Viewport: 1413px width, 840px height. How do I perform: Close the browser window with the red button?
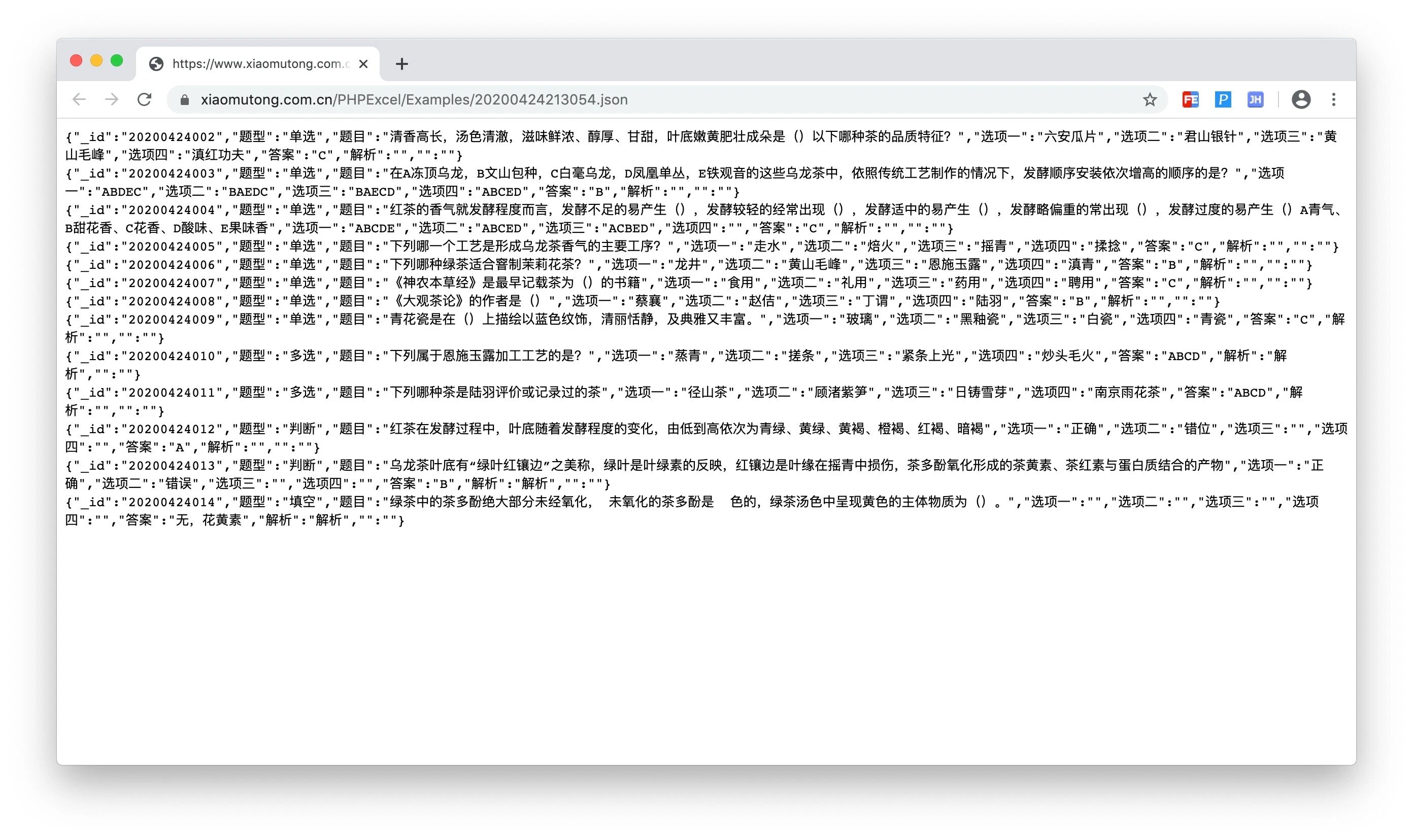(x=76, y=60)
